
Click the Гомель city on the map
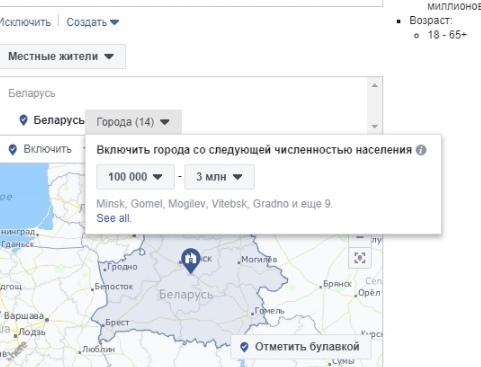(268, 311)
